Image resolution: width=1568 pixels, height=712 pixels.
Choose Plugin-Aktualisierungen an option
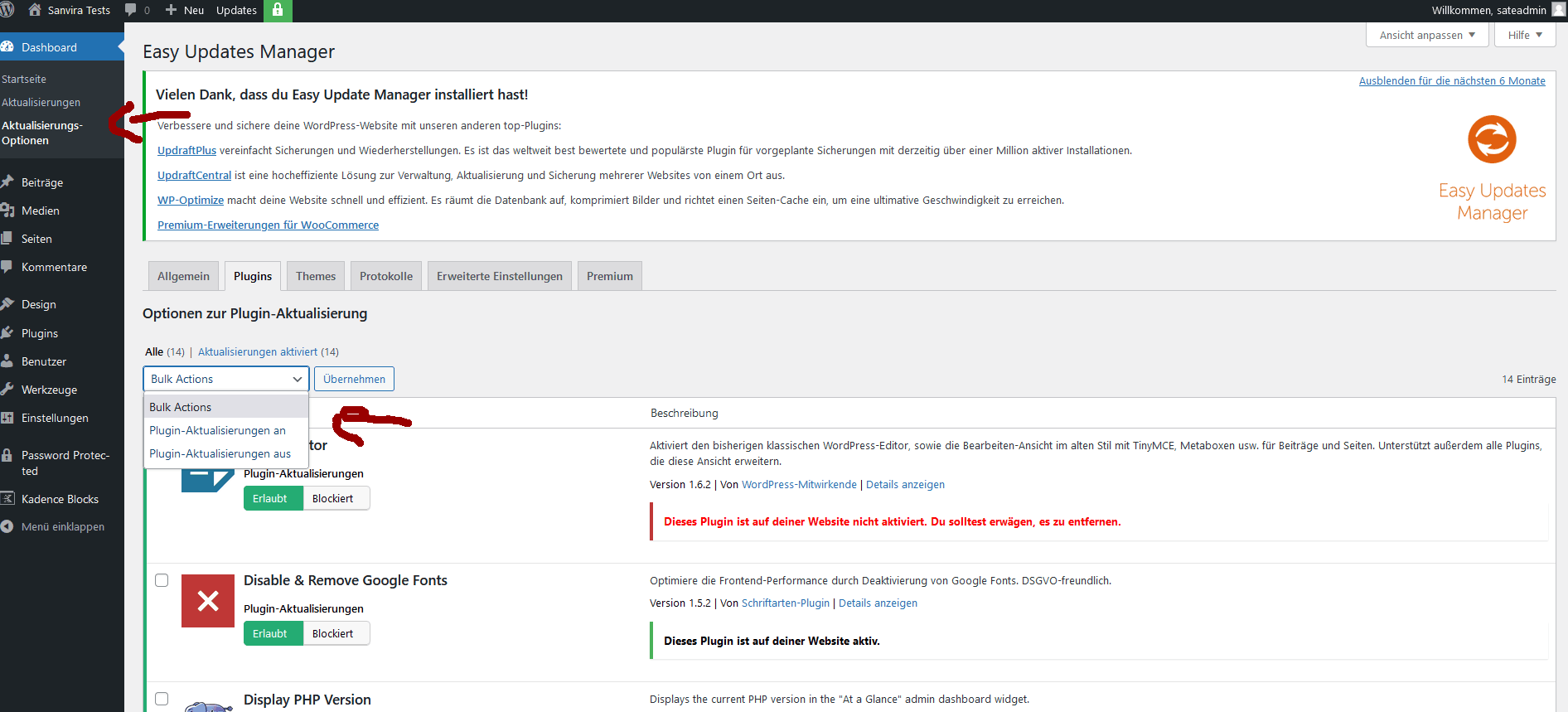[226, 430]
